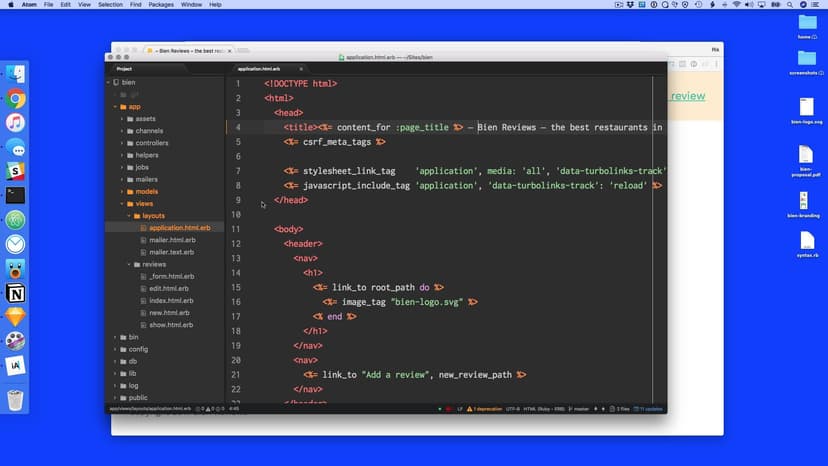828x466 pixels.
Task: Open _form.html.erb from reviews folder
Action: click(x=171, y=276)
